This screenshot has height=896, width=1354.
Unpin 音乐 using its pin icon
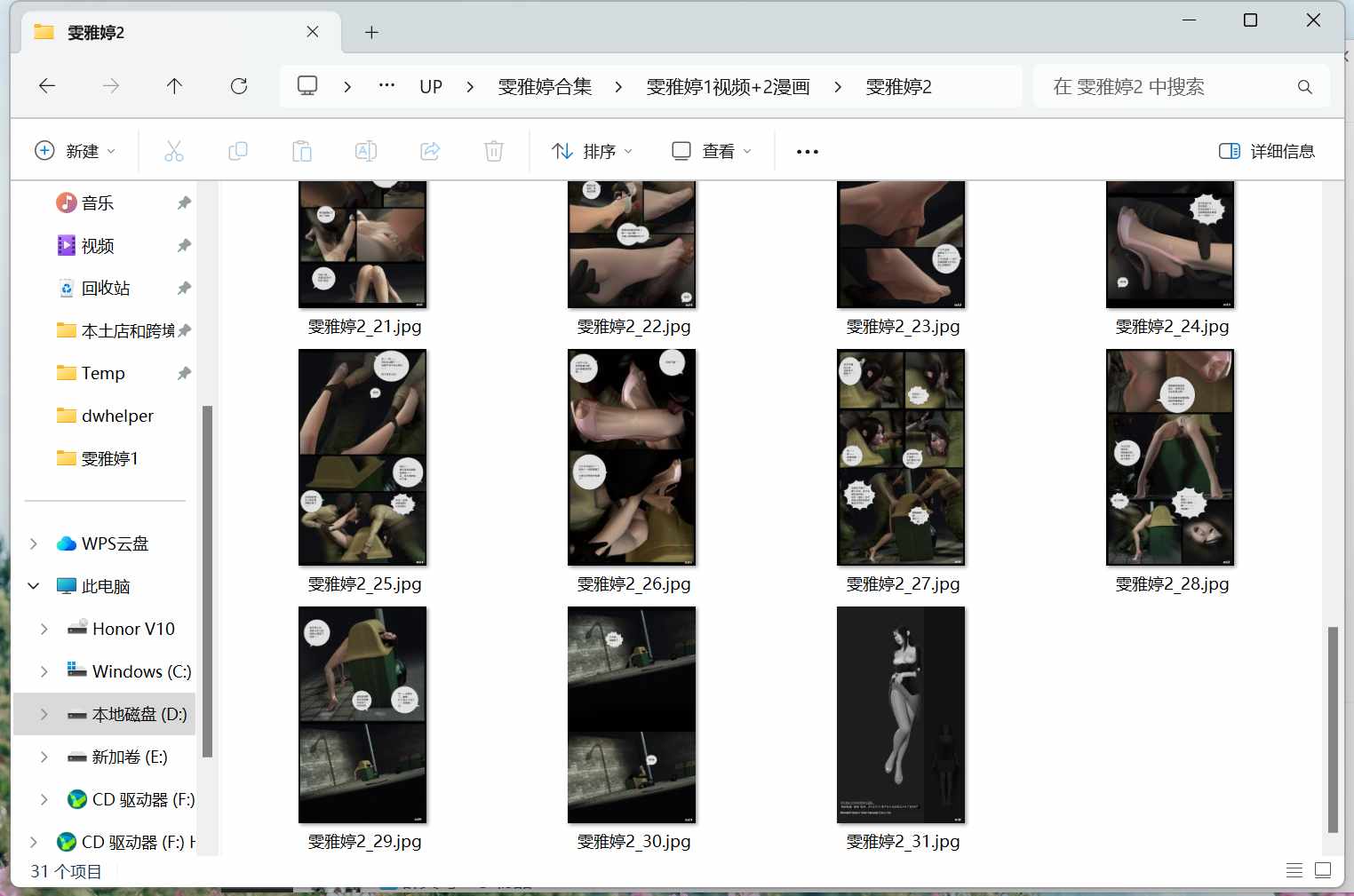(184, 203)
